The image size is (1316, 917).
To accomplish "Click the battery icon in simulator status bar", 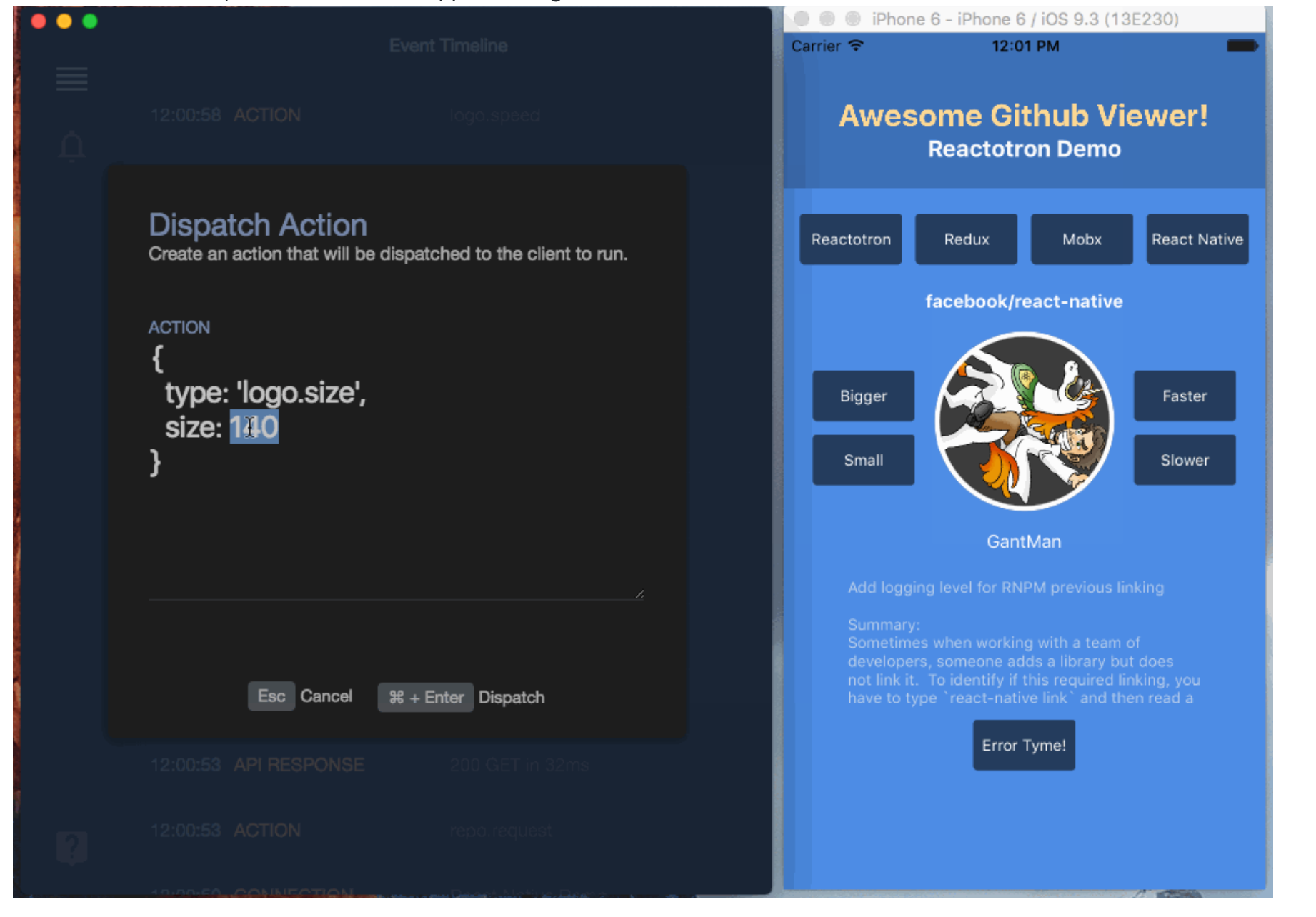I will (1242, 46).
